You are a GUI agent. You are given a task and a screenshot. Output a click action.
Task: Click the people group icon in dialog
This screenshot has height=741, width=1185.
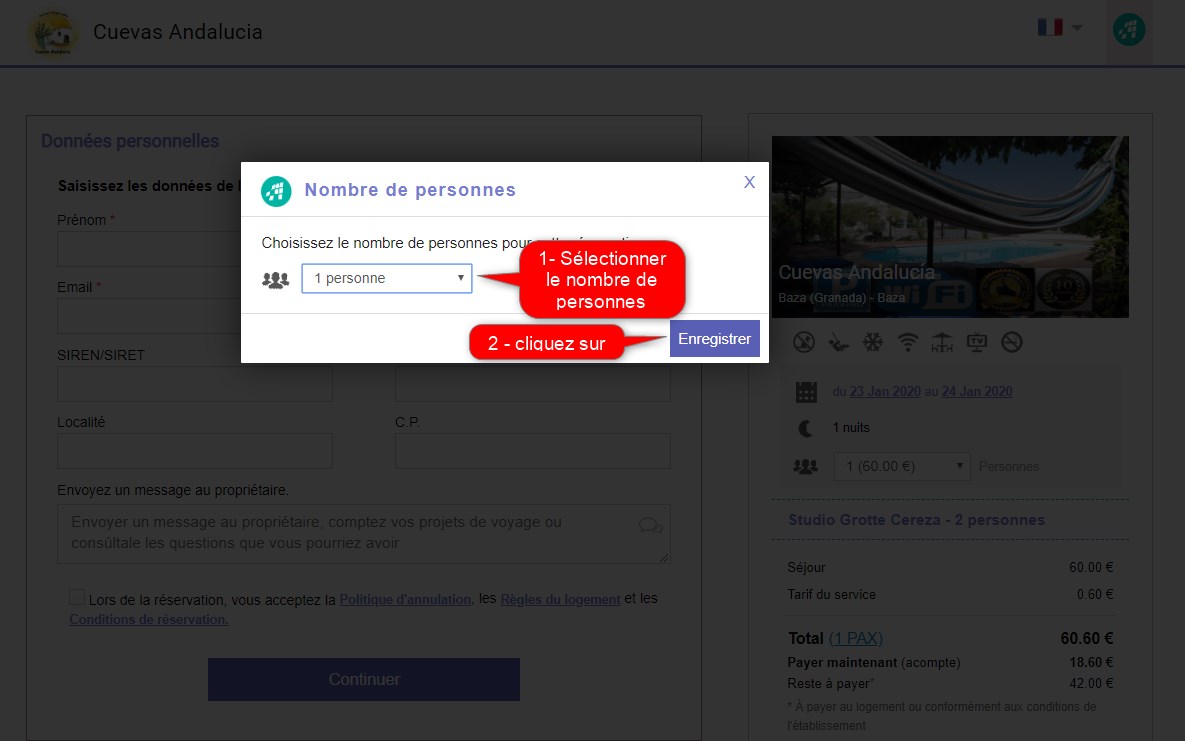(x=276, y=280)
